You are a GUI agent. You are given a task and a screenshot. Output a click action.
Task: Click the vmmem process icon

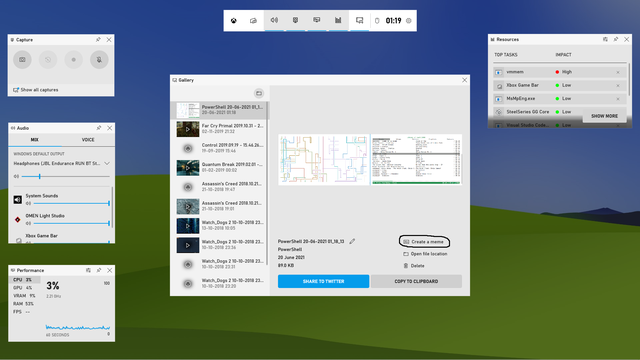point(498,72)
